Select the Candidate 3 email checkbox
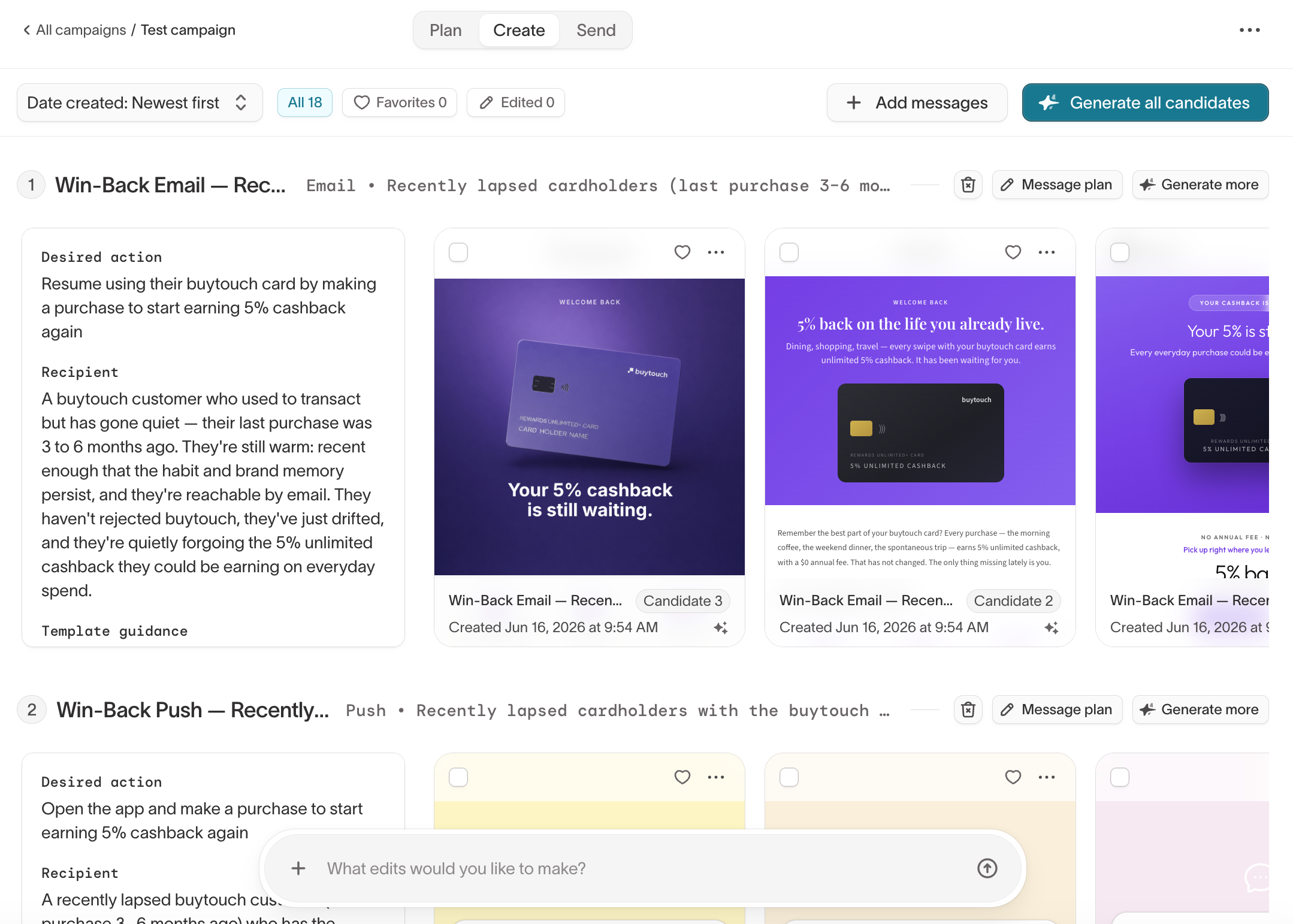This screenshot has height=924, width=1293. (x=458, y=252)
